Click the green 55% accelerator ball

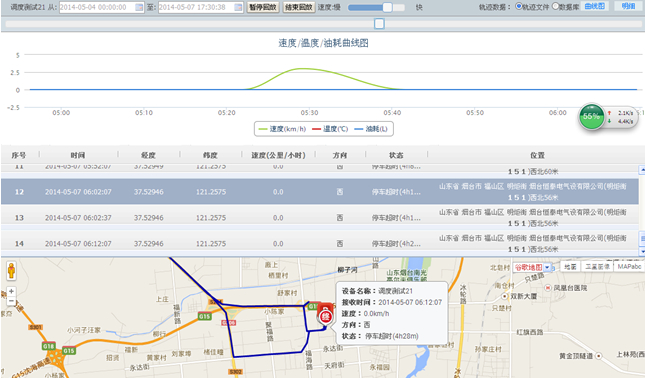point(592,117)
